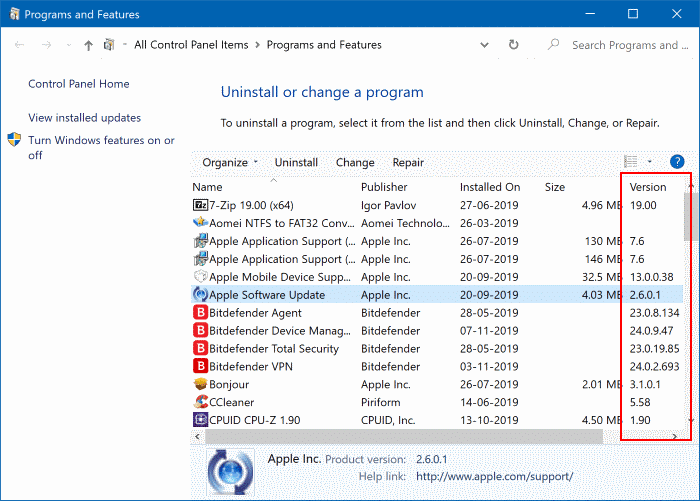Click the 32.5 MB size cell
Viewport: 700px width, 501px height.
[x=601, y=277]
